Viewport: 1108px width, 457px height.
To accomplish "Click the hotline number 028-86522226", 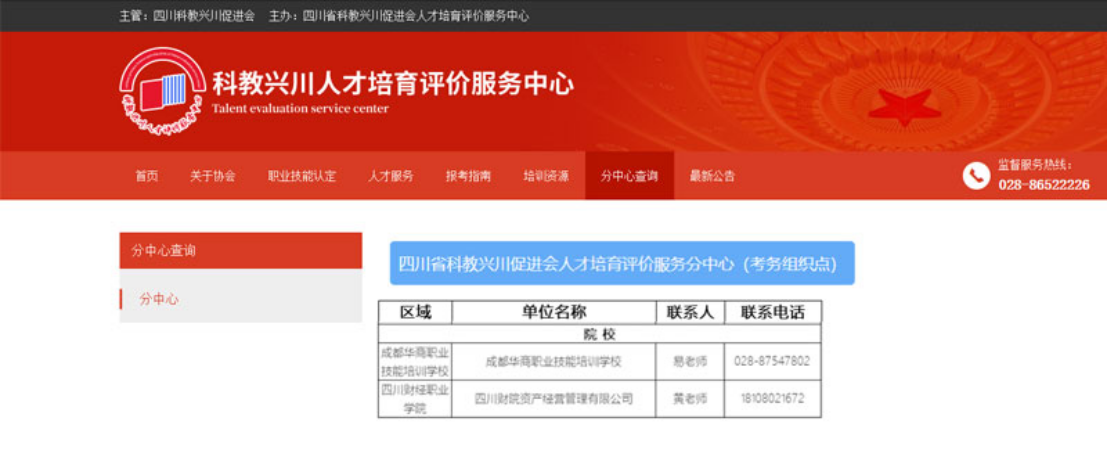I will (x=1043, y=185).
